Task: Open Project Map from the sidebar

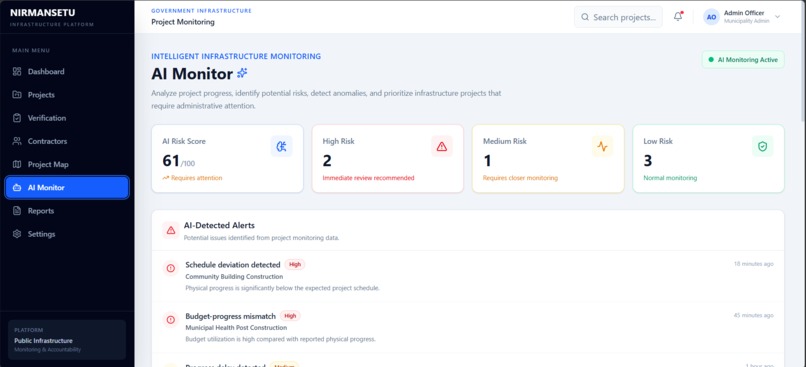Action: (x=67, y=164)
